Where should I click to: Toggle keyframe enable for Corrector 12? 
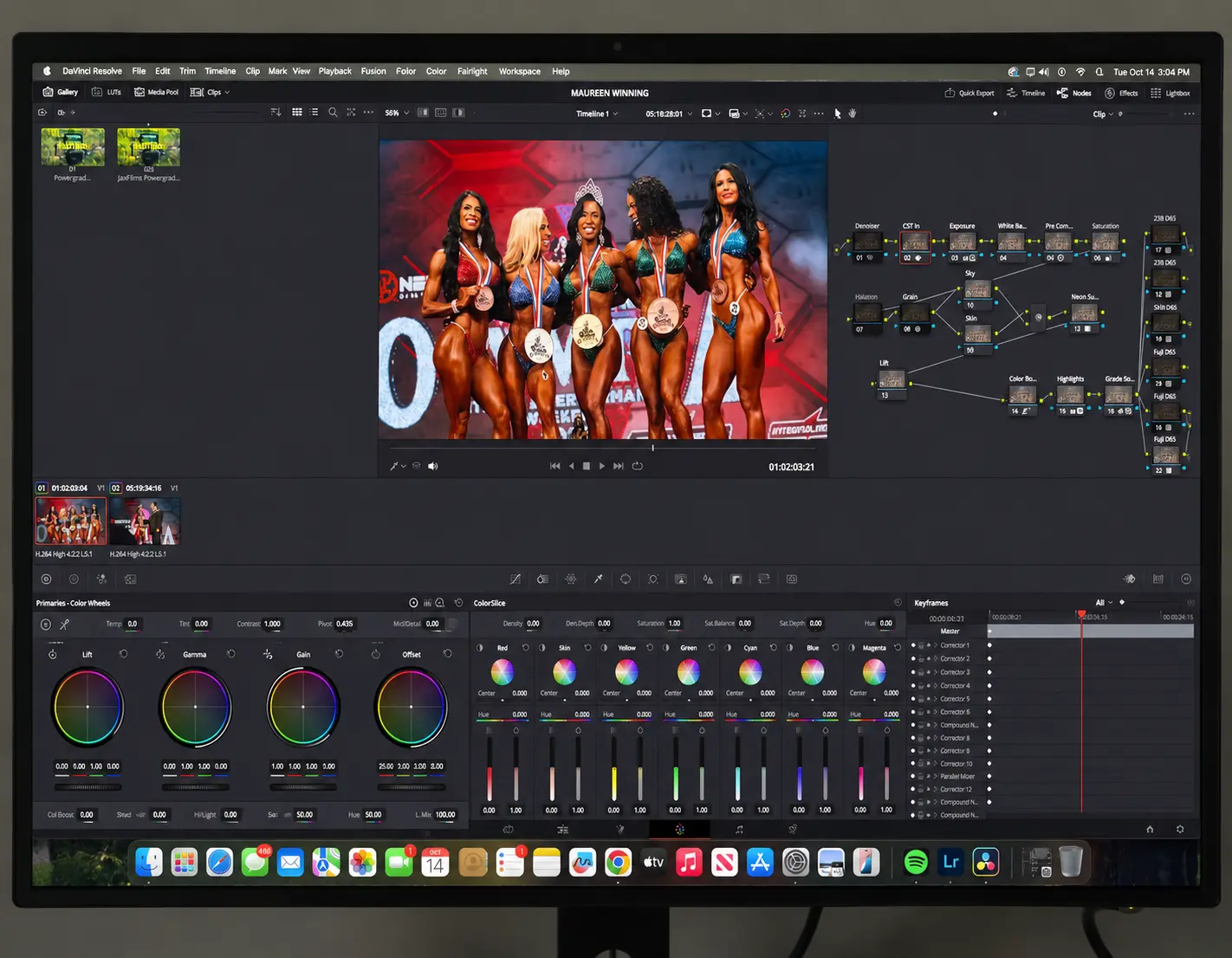(x=913, y=790)
